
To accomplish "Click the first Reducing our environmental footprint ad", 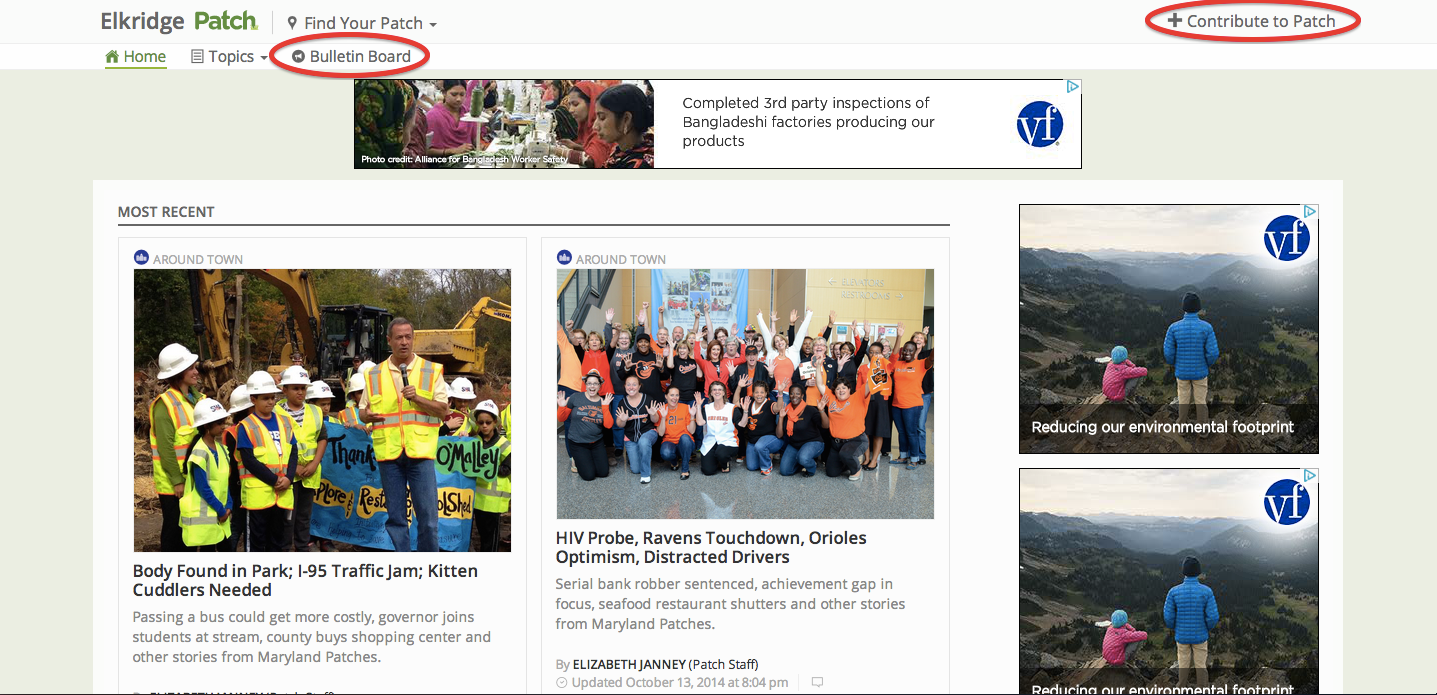I will [x=1168, y=329].
